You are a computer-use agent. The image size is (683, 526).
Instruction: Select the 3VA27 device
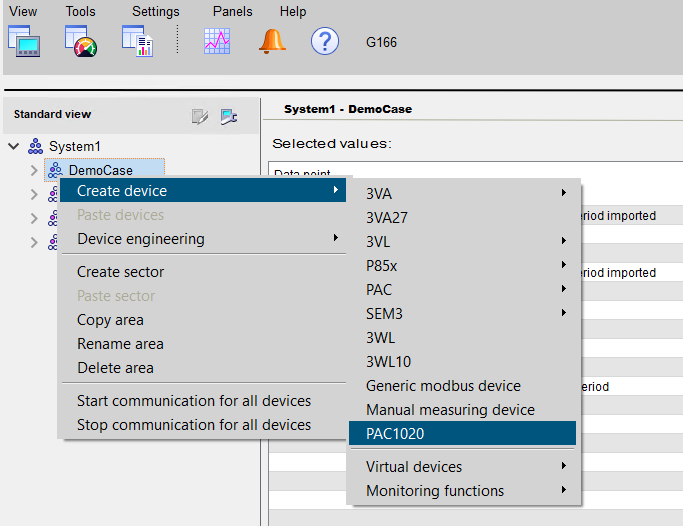463,217
